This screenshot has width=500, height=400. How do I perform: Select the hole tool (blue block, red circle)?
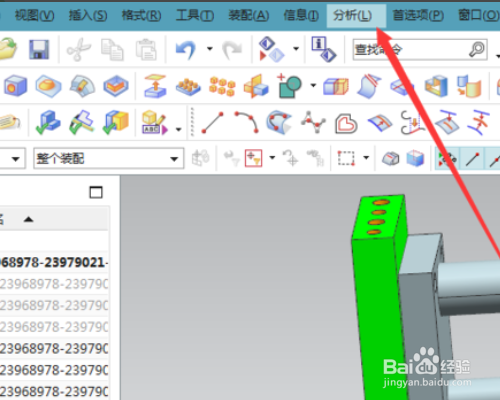(x=15, y=85)
